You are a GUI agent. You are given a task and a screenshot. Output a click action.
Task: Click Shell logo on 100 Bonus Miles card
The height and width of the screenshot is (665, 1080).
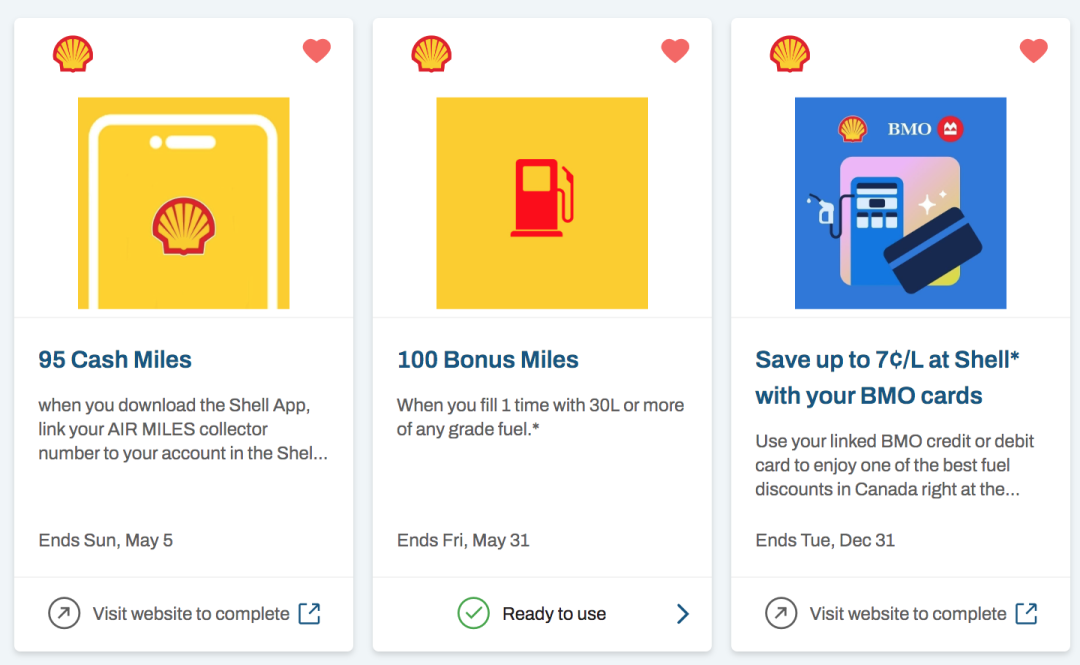coord(431,54)
